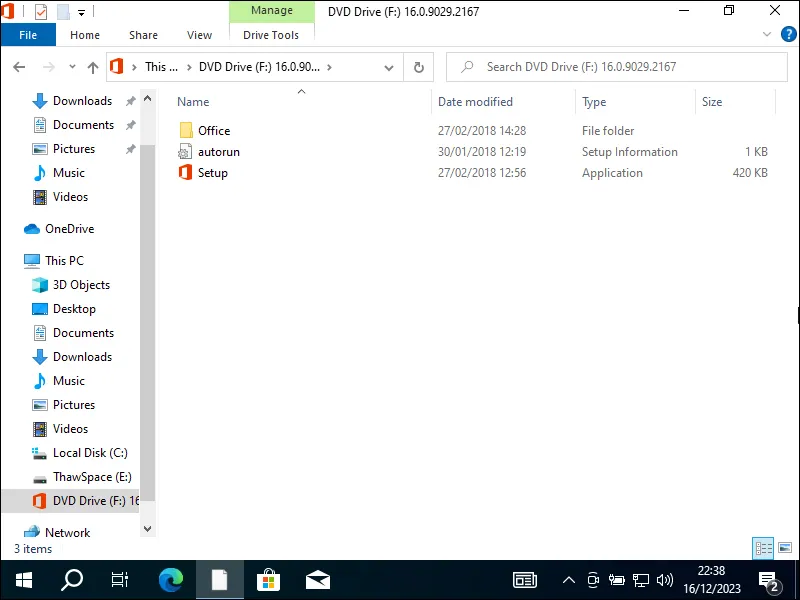This screenshot has width=800, height=600.
Task: Click the Office logo in the title bar
Action: pos(8,11)
